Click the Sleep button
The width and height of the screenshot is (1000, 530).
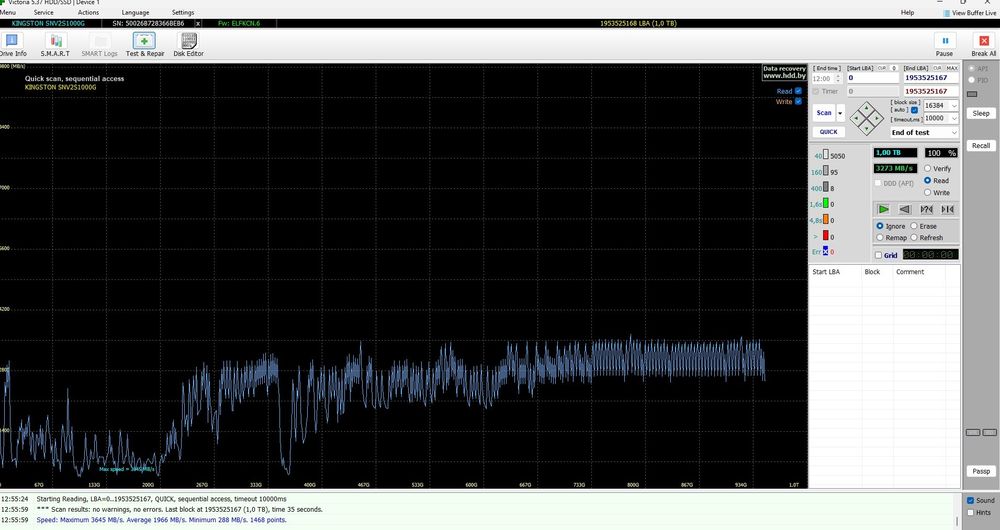click(981, 113)
